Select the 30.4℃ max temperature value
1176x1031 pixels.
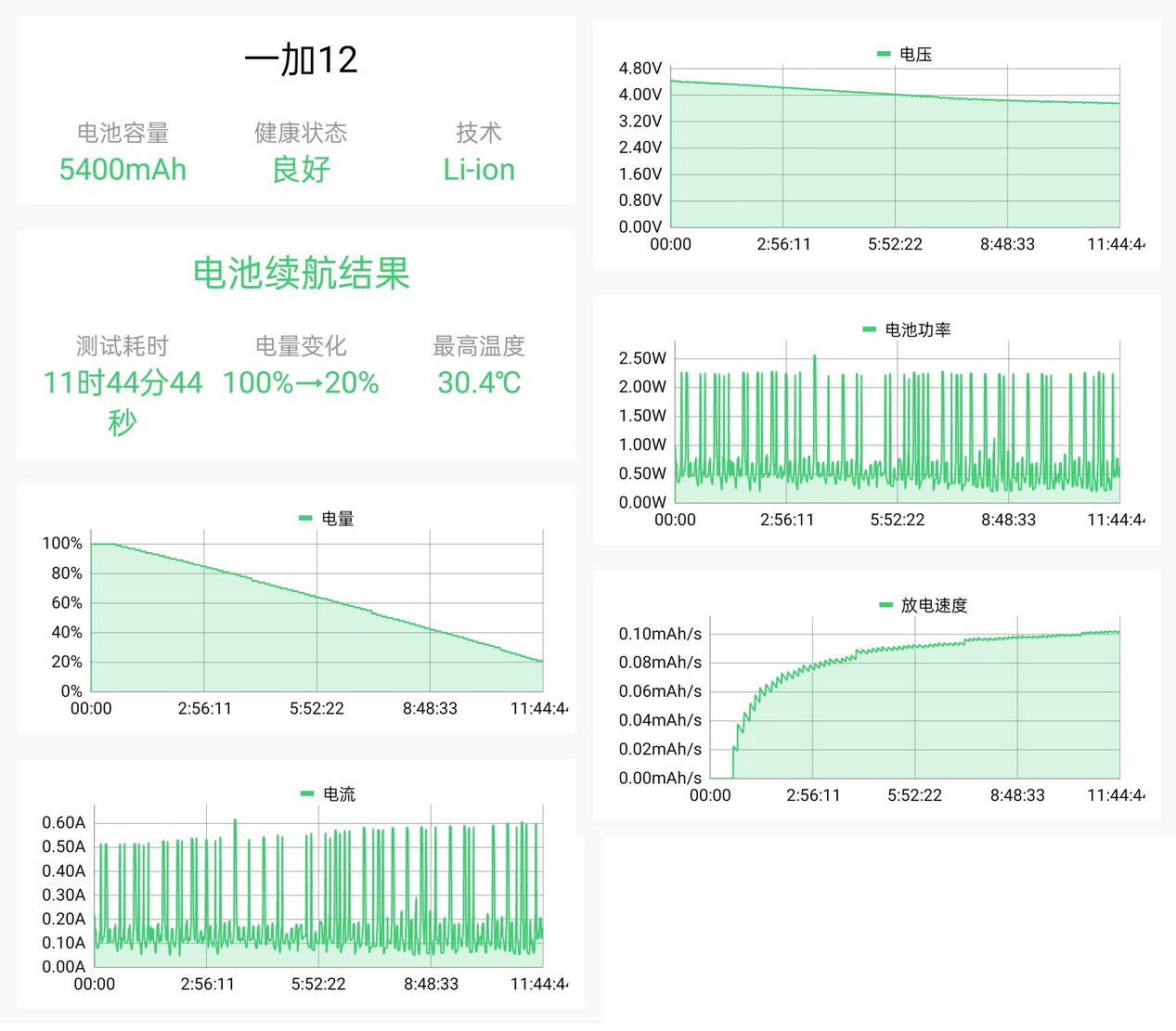pyautogui.click(x=479, y=382)
